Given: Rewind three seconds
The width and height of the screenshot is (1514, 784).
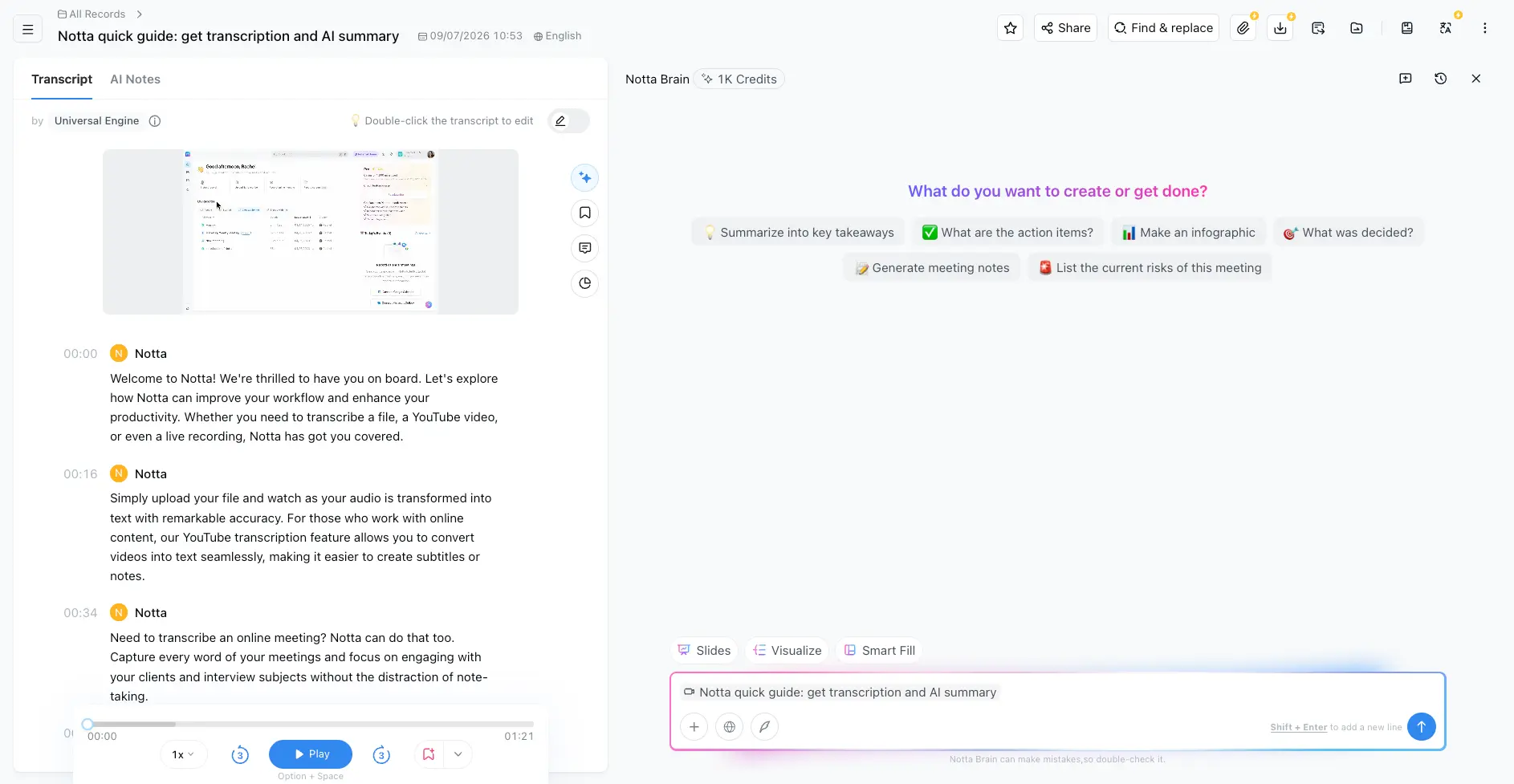Looking at the screenshot, I should (x=239, y=755).
